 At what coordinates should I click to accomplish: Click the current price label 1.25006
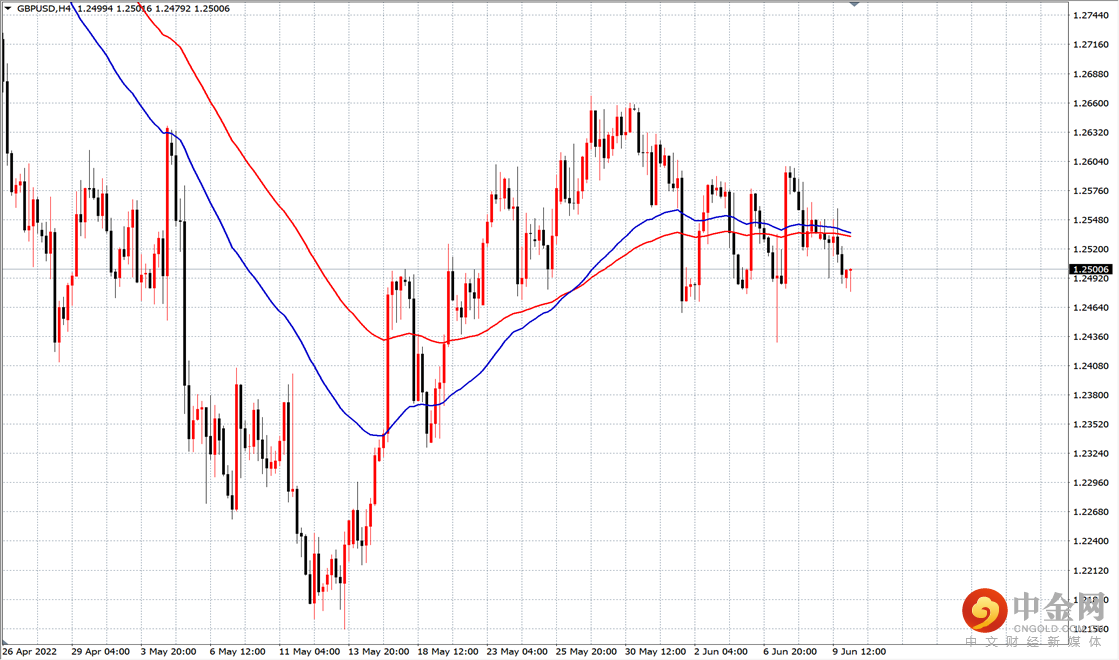tap(1090, 269)
